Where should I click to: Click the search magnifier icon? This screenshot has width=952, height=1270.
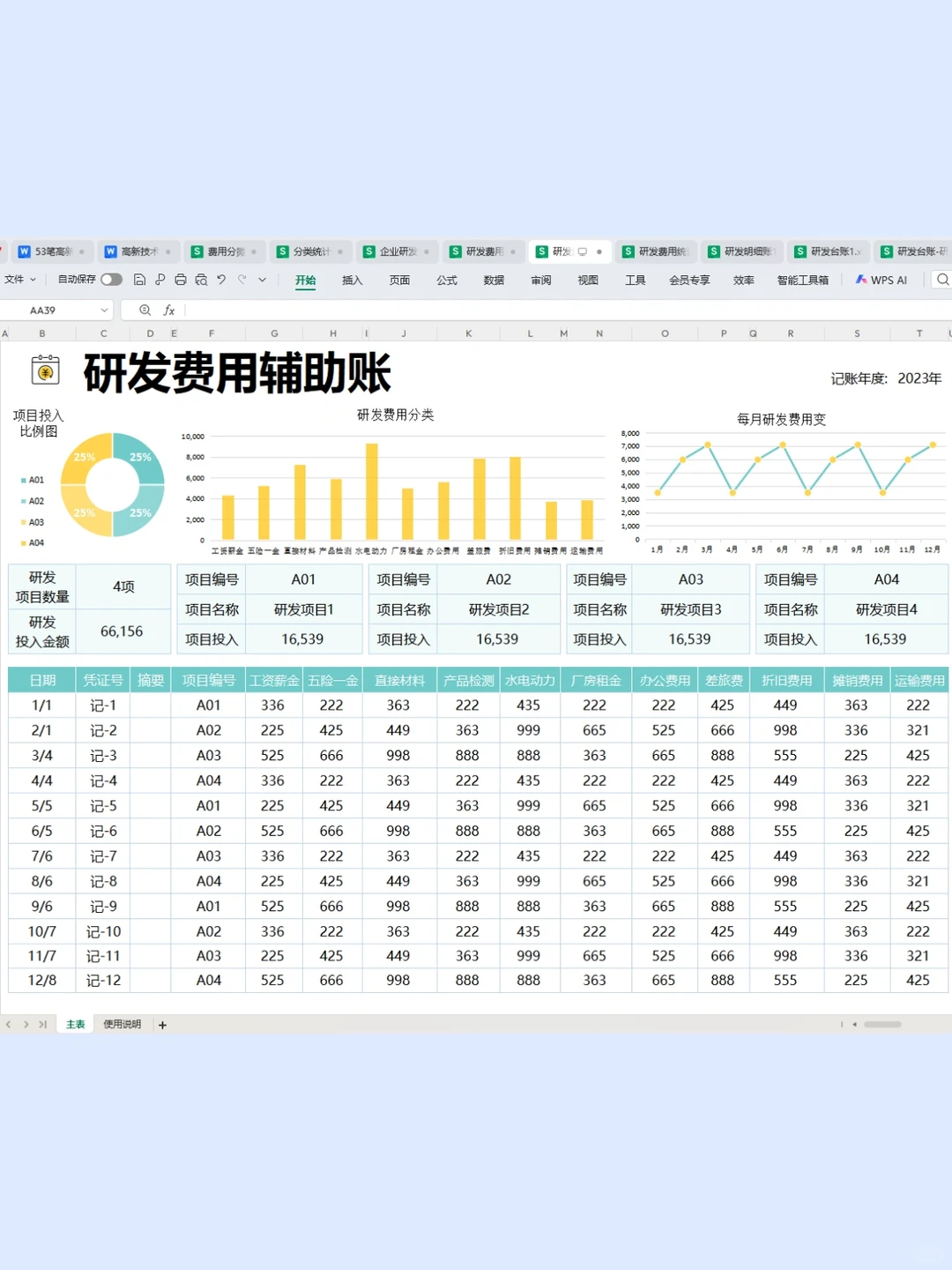point(942,280)
